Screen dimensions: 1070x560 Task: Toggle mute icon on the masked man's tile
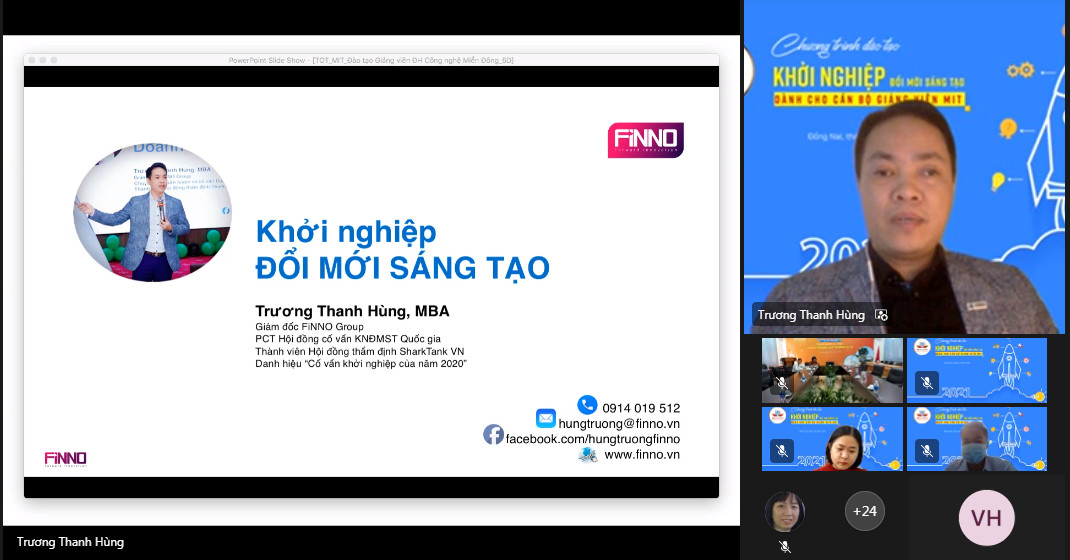(x=926, y=451)
